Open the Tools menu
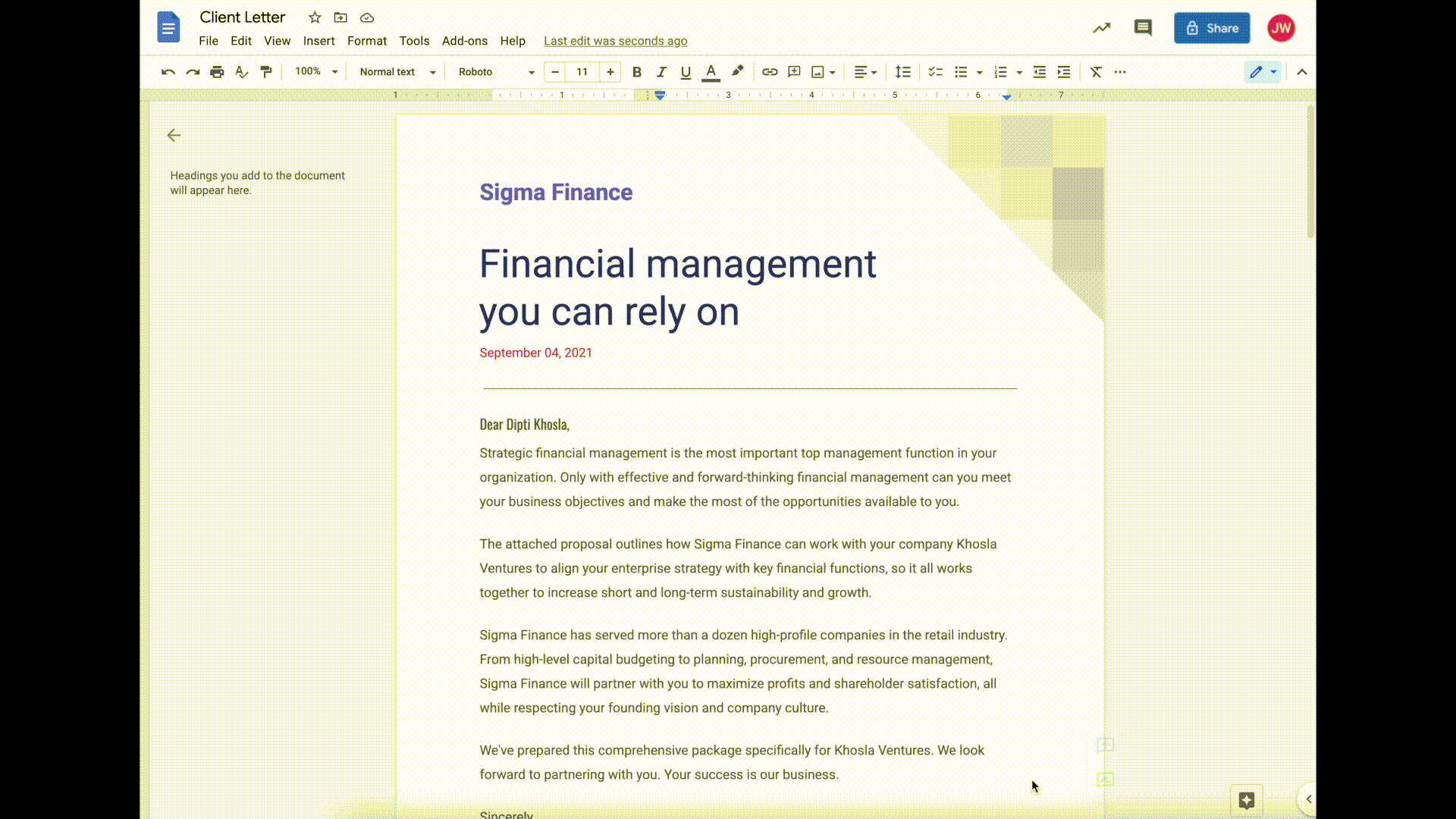Image resolution: width=1456 pixels, height=819 pixels. coord(414,40)
